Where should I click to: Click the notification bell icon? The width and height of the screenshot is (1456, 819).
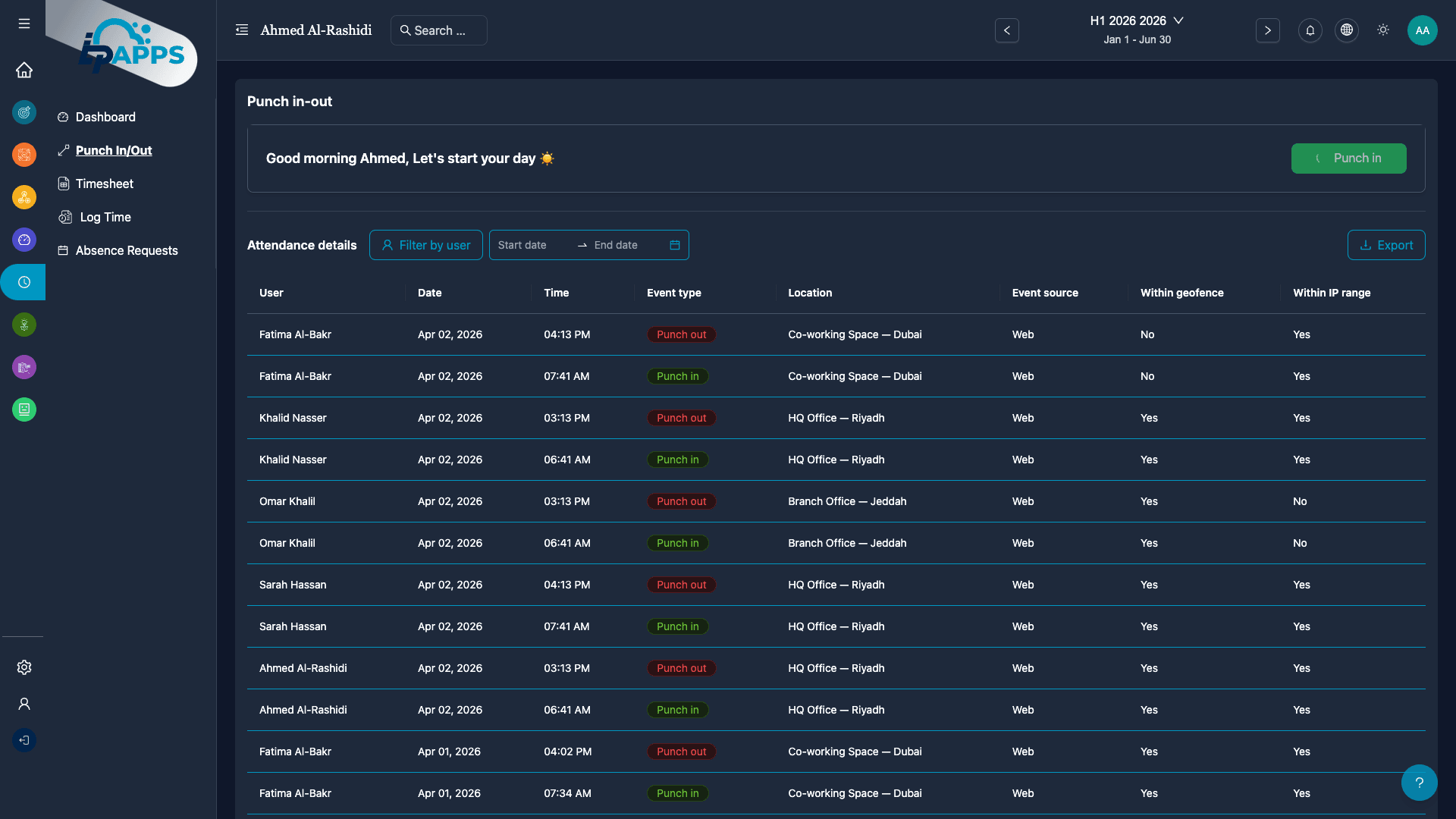pos(1310,30)
